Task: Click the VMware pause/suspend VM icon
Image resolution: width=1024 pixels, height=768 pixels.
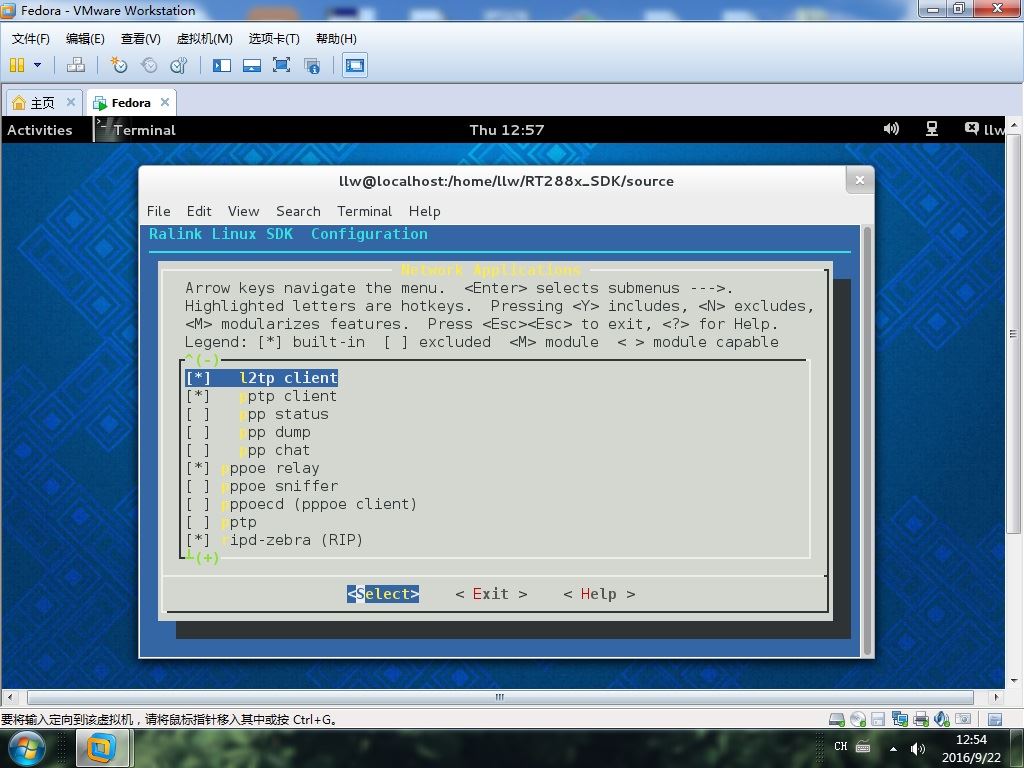Action: pyautogui.click(x=17, y=65)
